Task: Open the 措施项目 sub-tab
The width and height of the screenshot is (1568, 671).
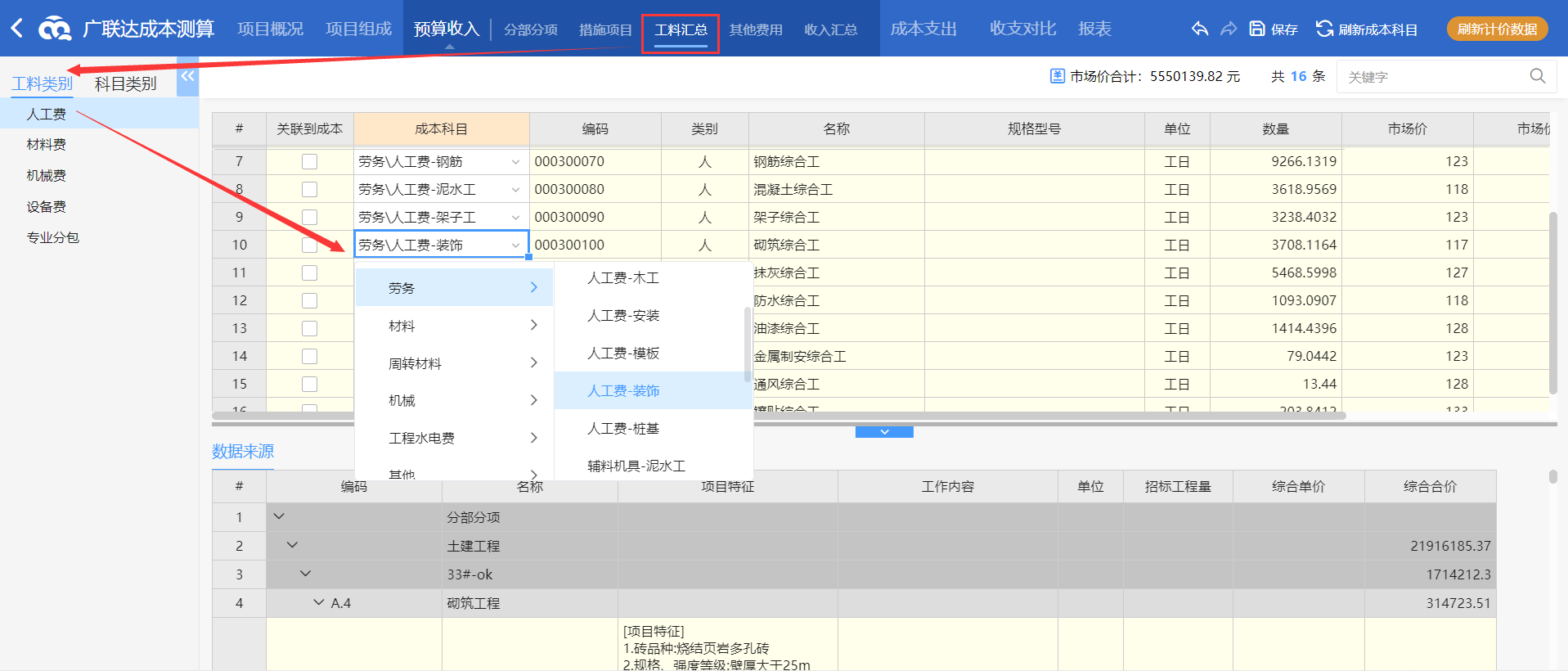Action: [606, 29]
